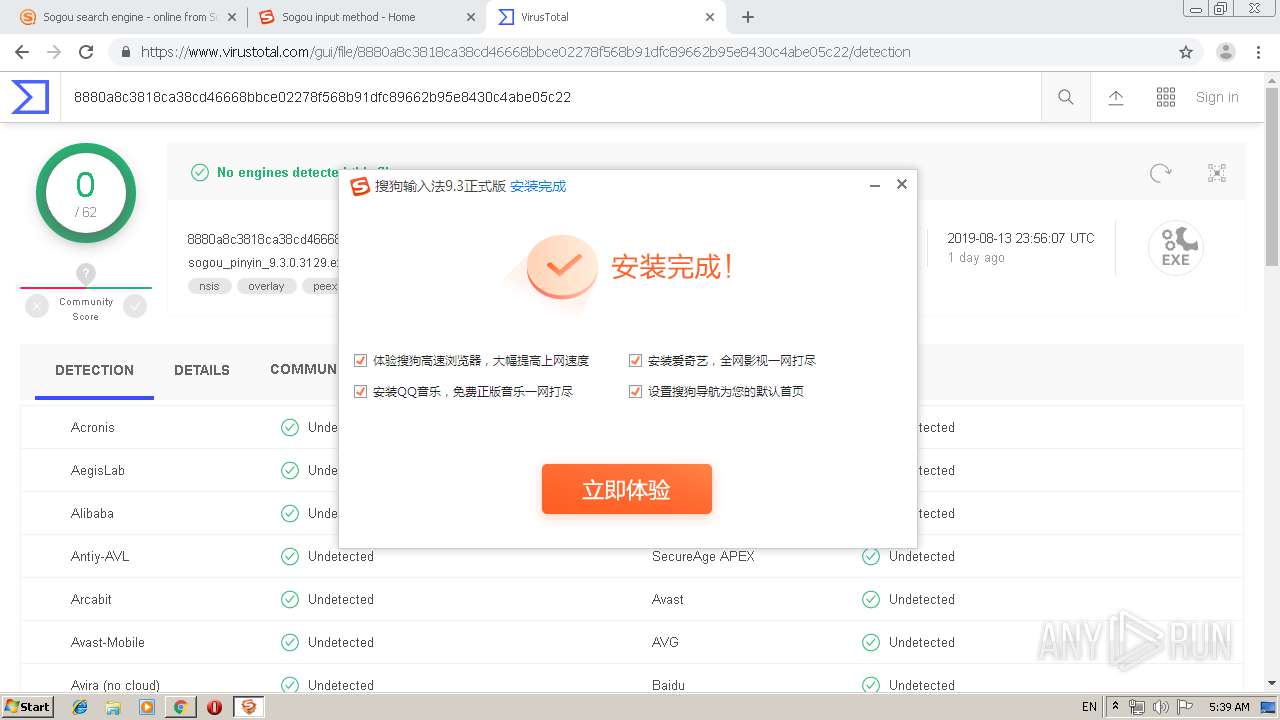Click the 5:39 AM clock

tap(1229, 707)
